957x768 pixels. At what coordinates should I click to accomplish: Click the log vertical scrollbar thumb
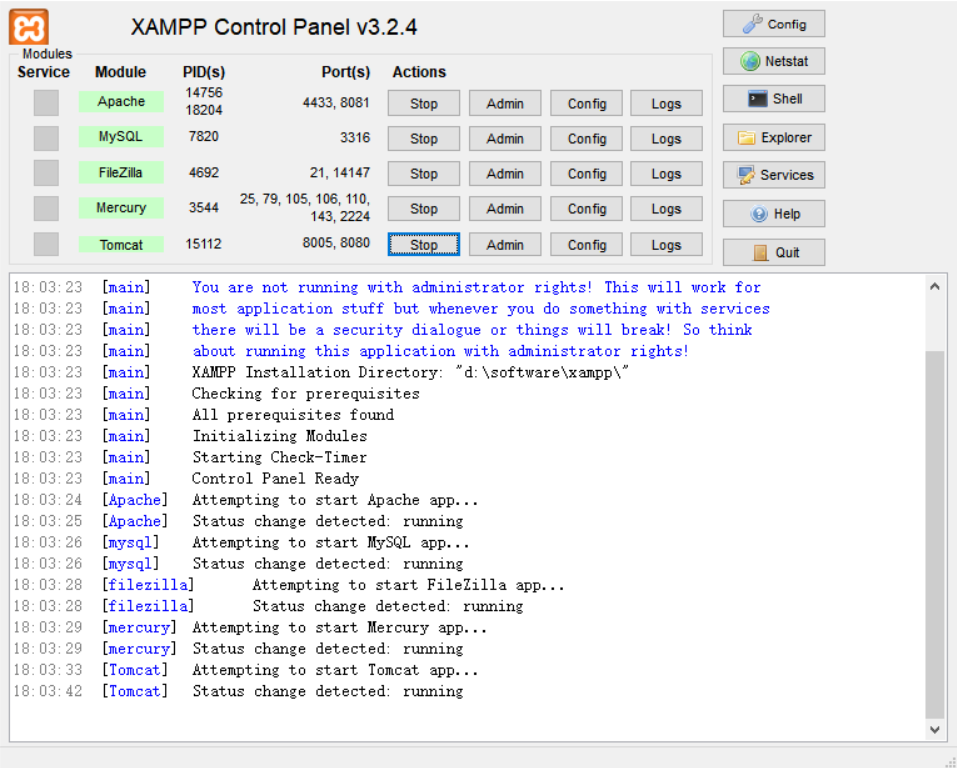[x=934, y=535]
